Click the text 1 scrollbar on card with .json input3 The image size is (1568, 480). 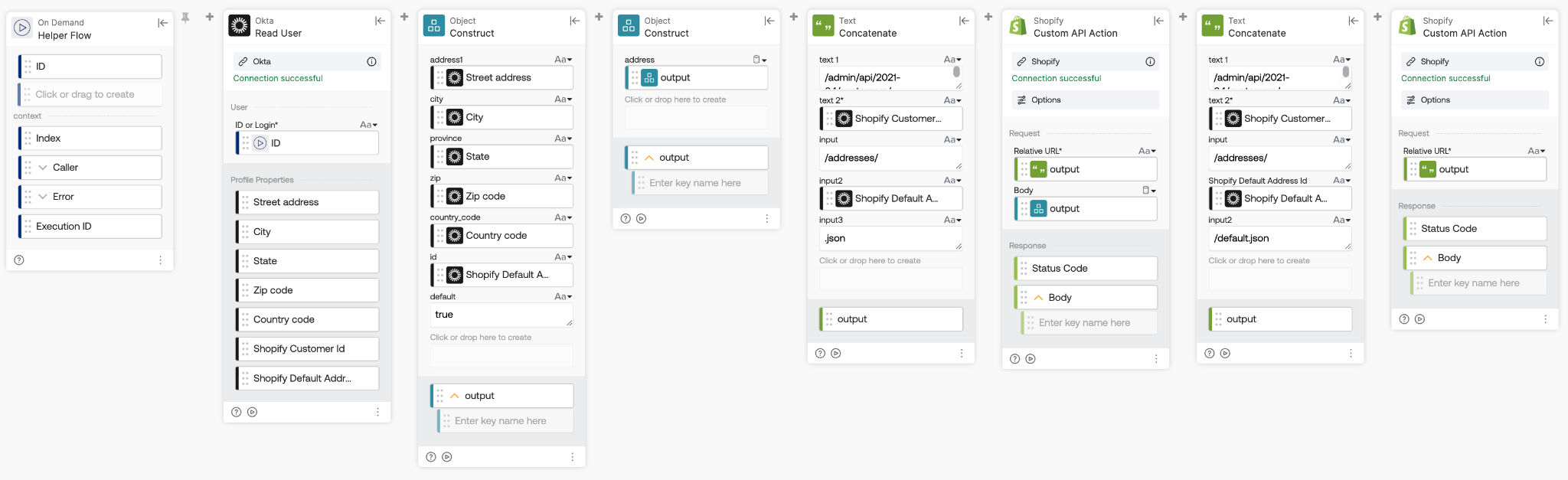tap(956, 72)
